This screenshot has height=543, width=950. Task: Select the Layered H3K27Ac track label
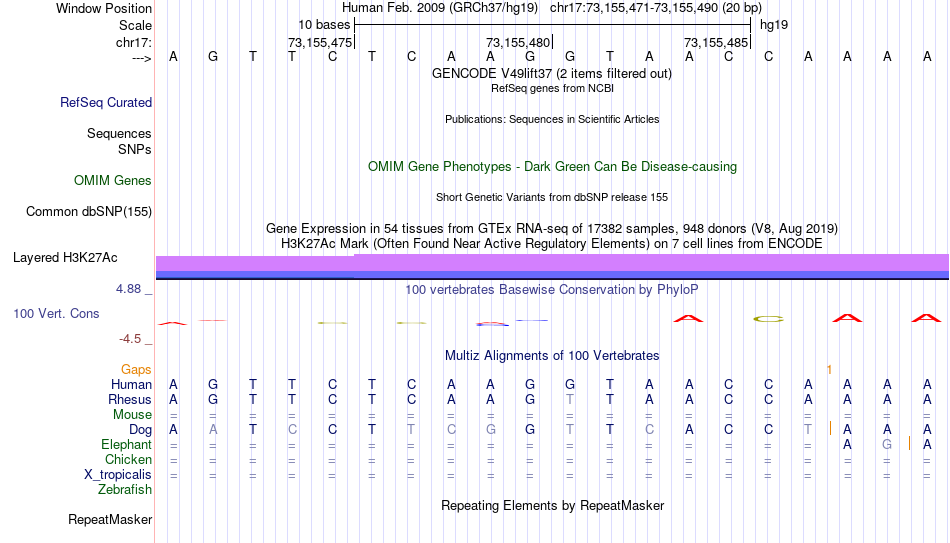click(x=65, y=258)
